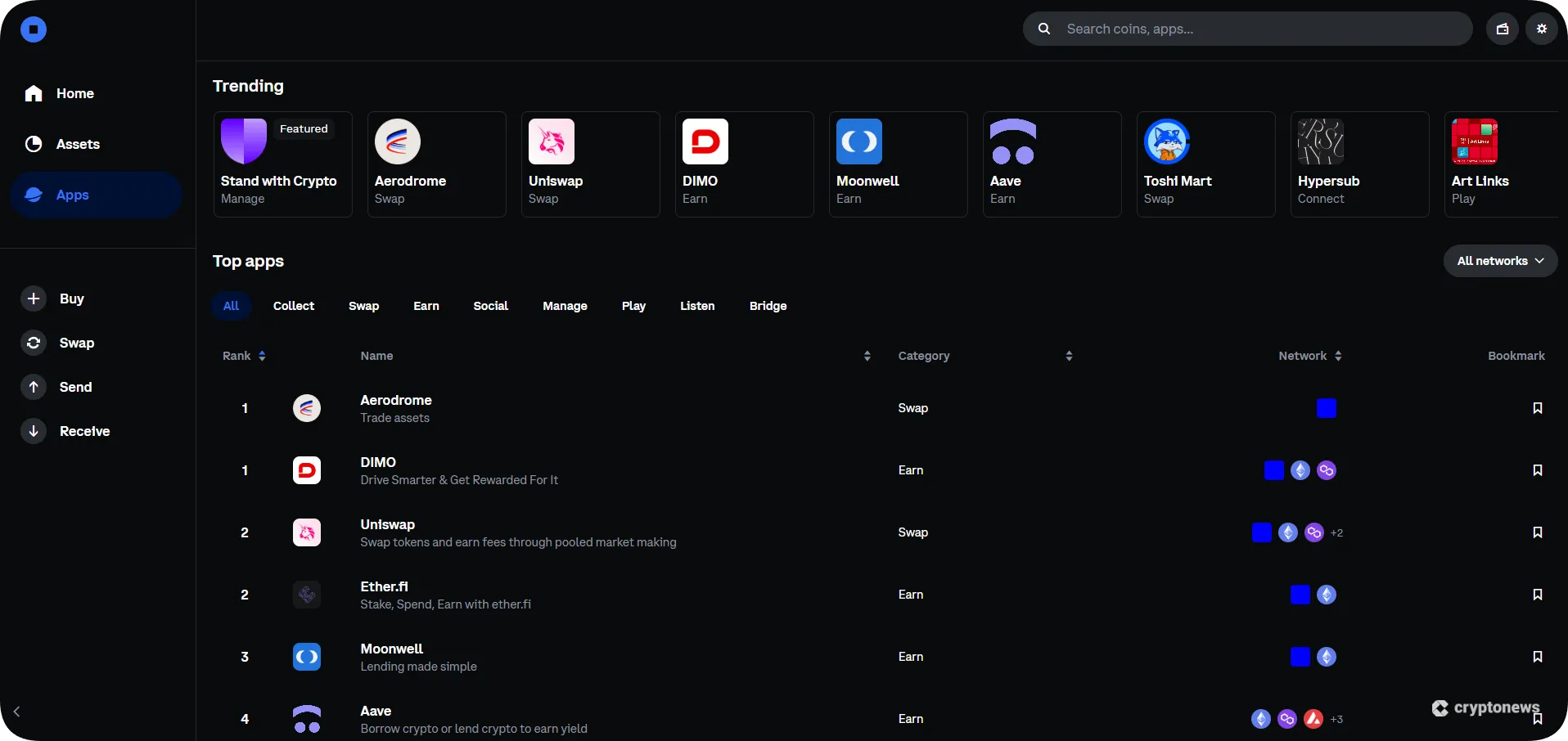Click the back chevron at bottom left
This screenshot has width=1568, height=741.
tap(17, 712)
